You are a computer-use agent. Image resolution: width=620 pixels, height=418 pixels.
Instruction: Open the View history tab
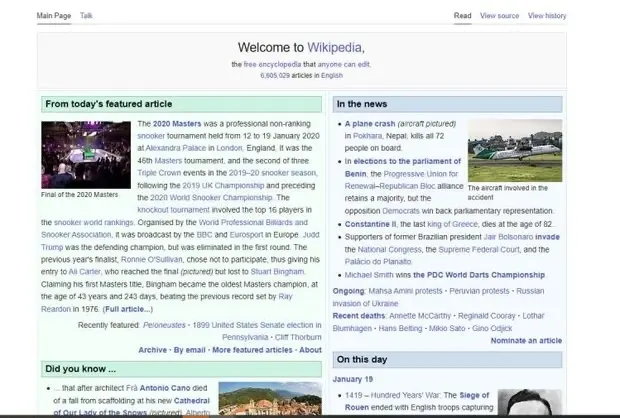coord(547,16)
